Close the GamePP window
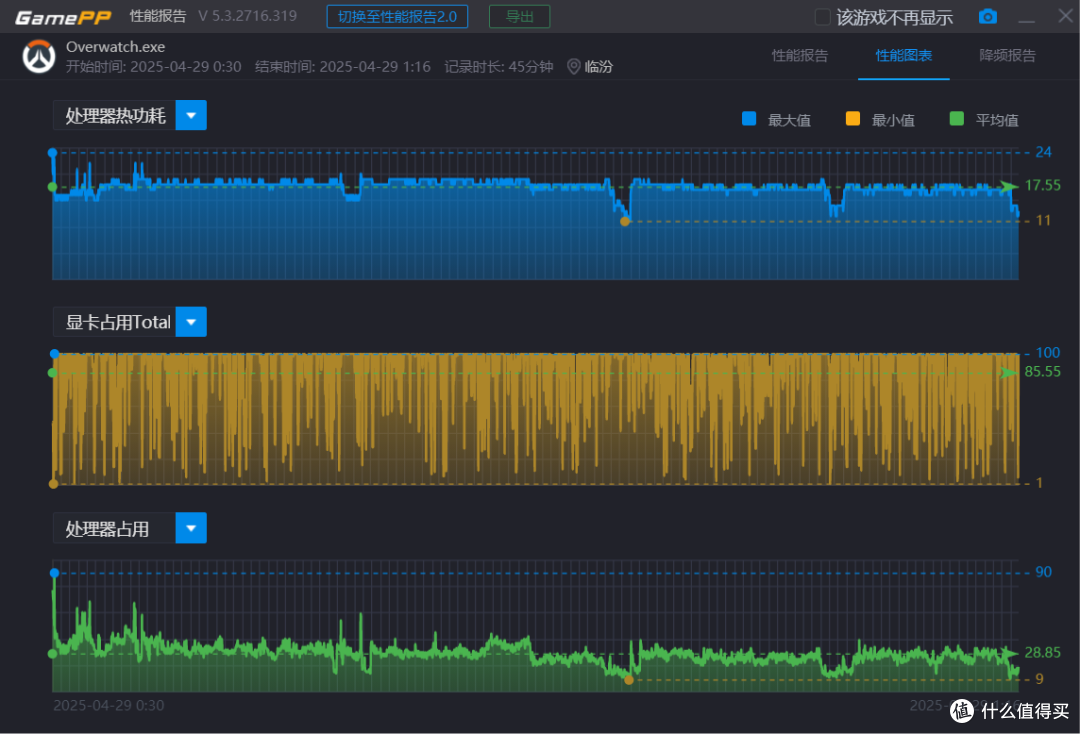 click(1065, 16)
